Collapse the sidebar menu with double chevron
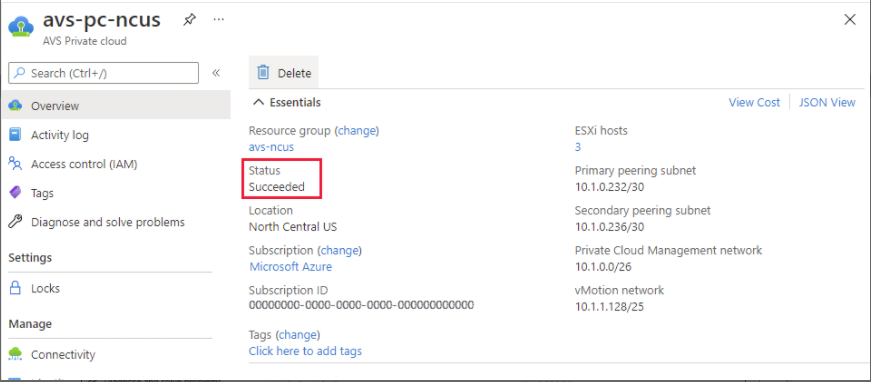The image size is (871, 382). 216,73
